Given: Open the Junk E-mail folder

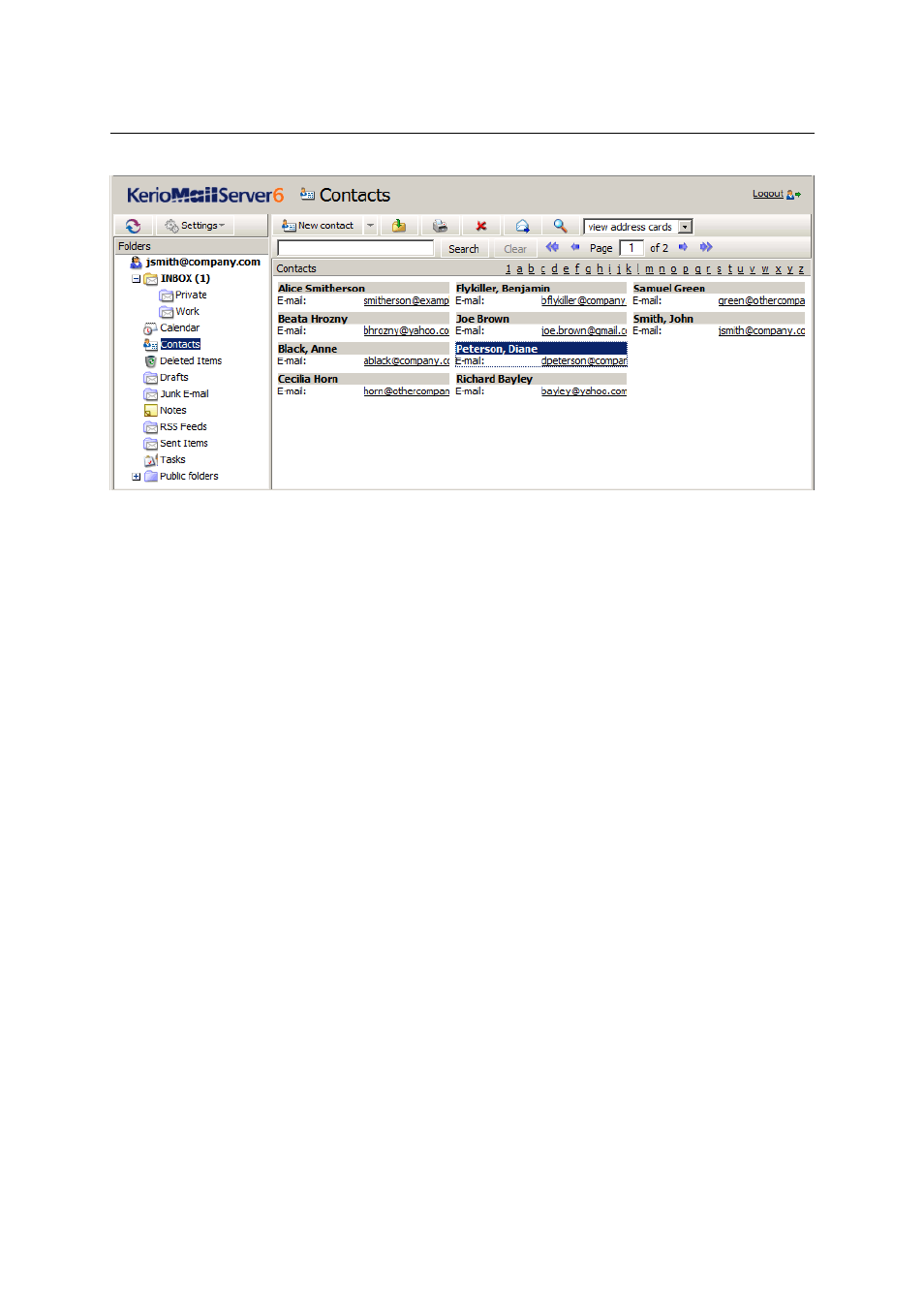Looking at the screenshot, I should (184, 393).
